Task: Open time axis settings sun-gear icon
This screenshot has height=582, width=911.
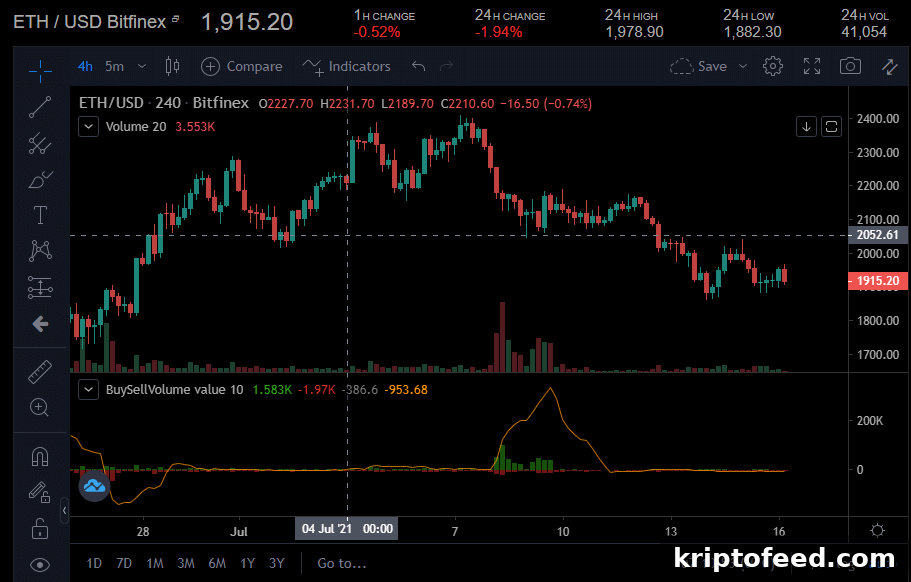Action: pyautogui.click(x=877, y=530)
